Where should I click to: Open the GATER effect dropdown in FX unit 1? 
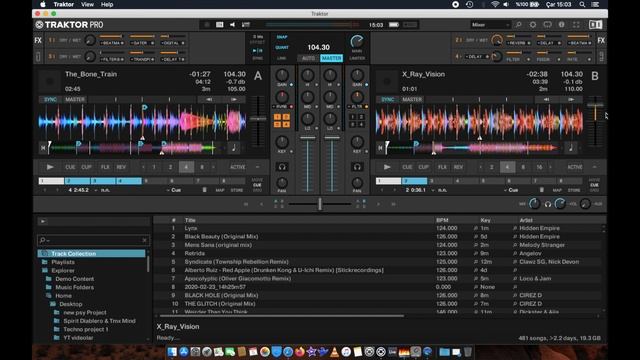[x=142, y=43]
